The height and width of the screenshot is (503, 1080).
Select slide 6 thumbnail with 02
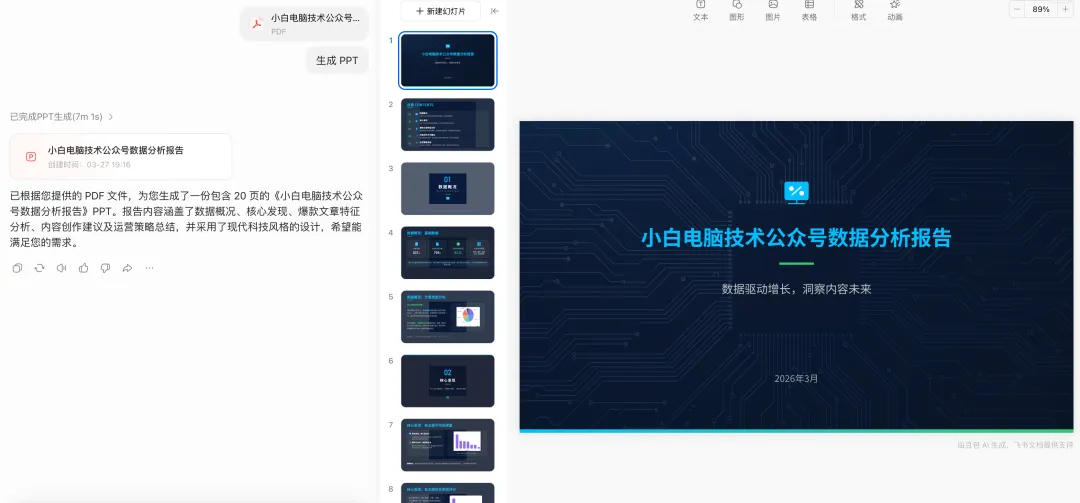click(x=448, y=380)
